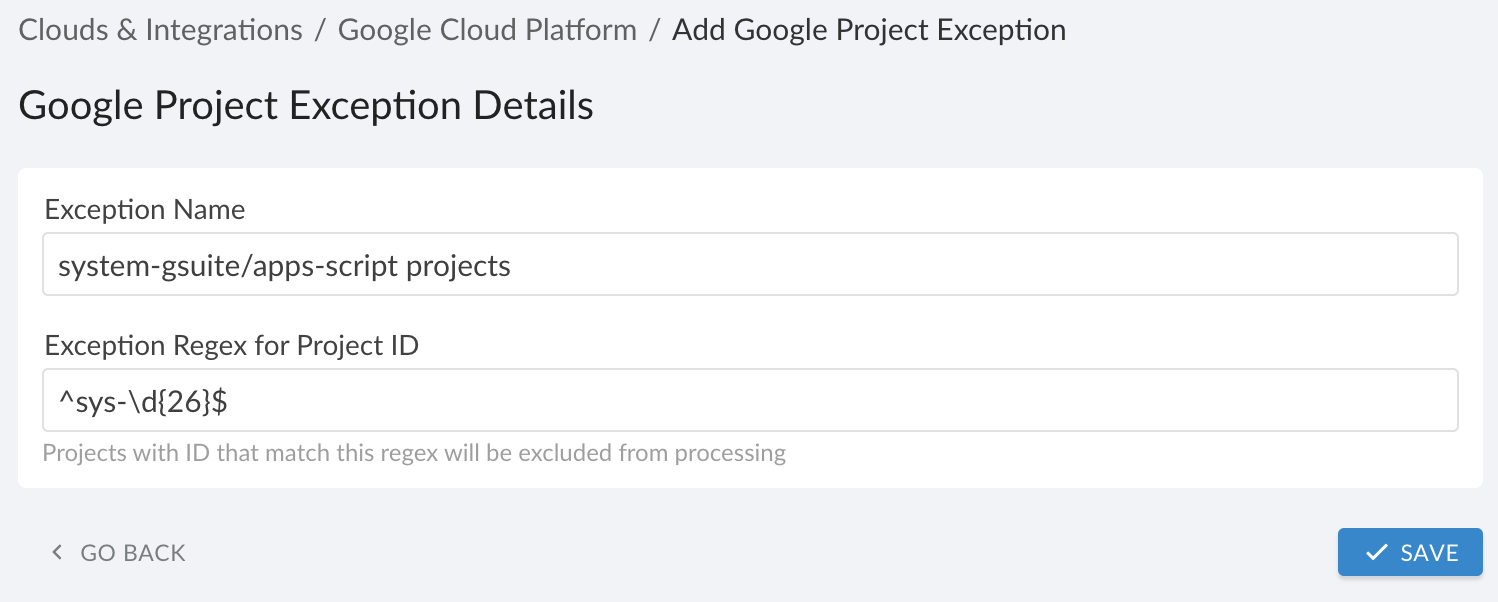Viewport: 1498px width, 602px height.
Task: Click the Google Project Exception Details heading
Action: (x=305, y=104)
